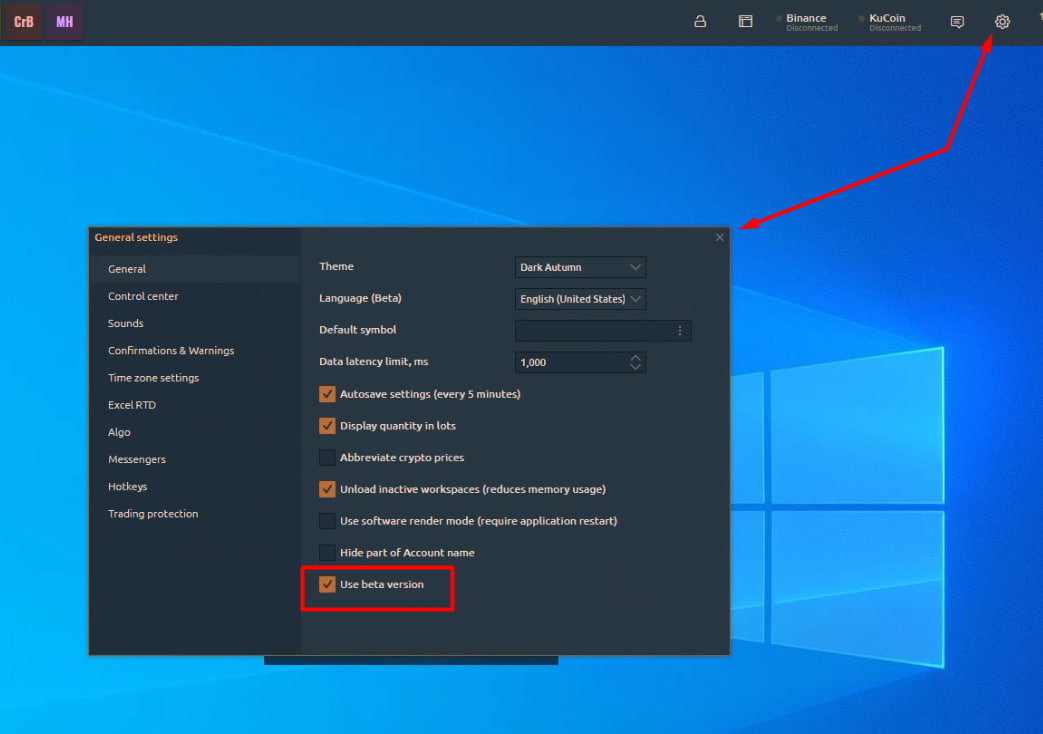The image size is (1043, 734).
Task: Open the window layout icon beside the lock
Action: 745,22
